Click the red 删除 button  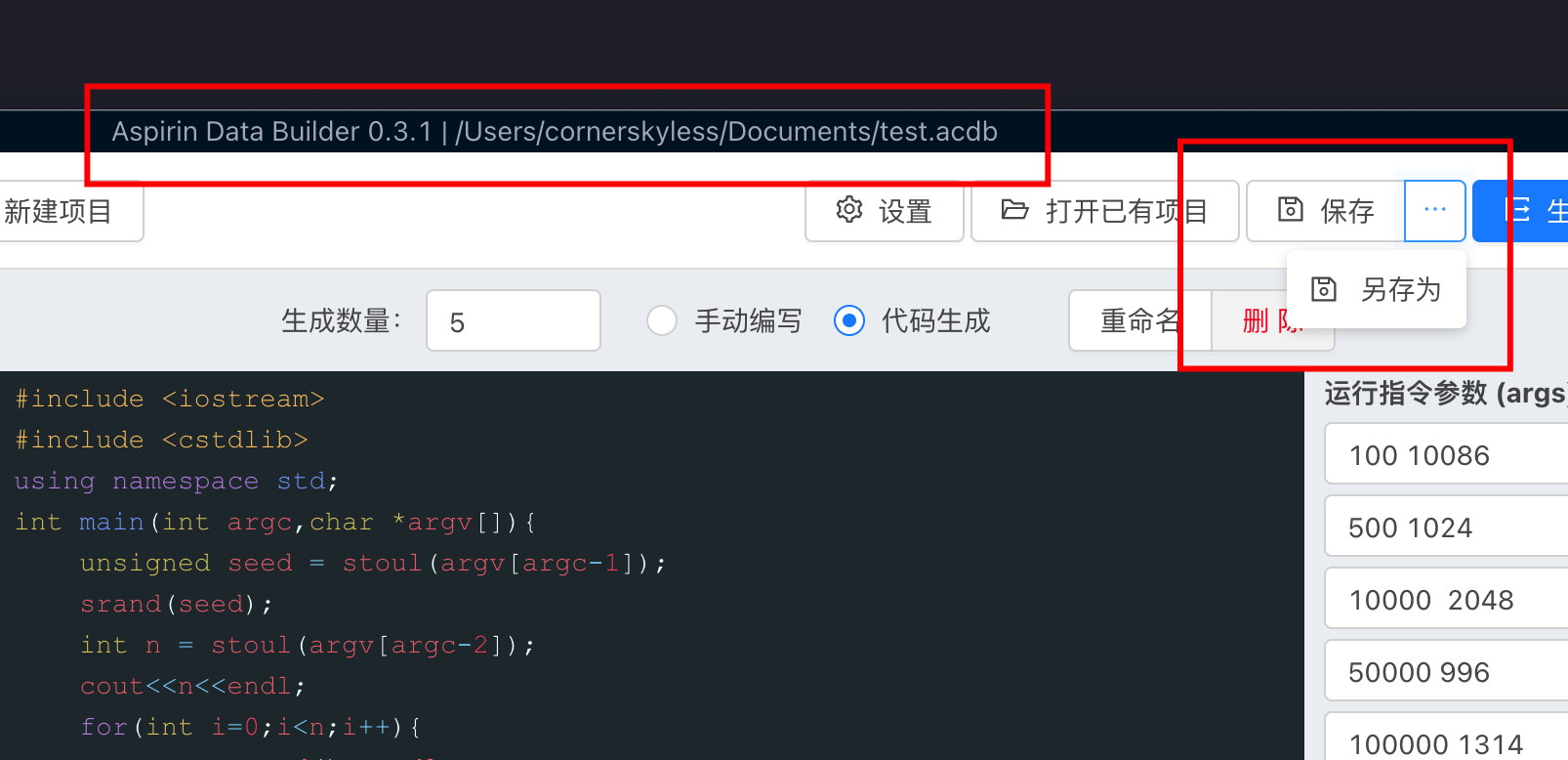[x=1273, y=320]
